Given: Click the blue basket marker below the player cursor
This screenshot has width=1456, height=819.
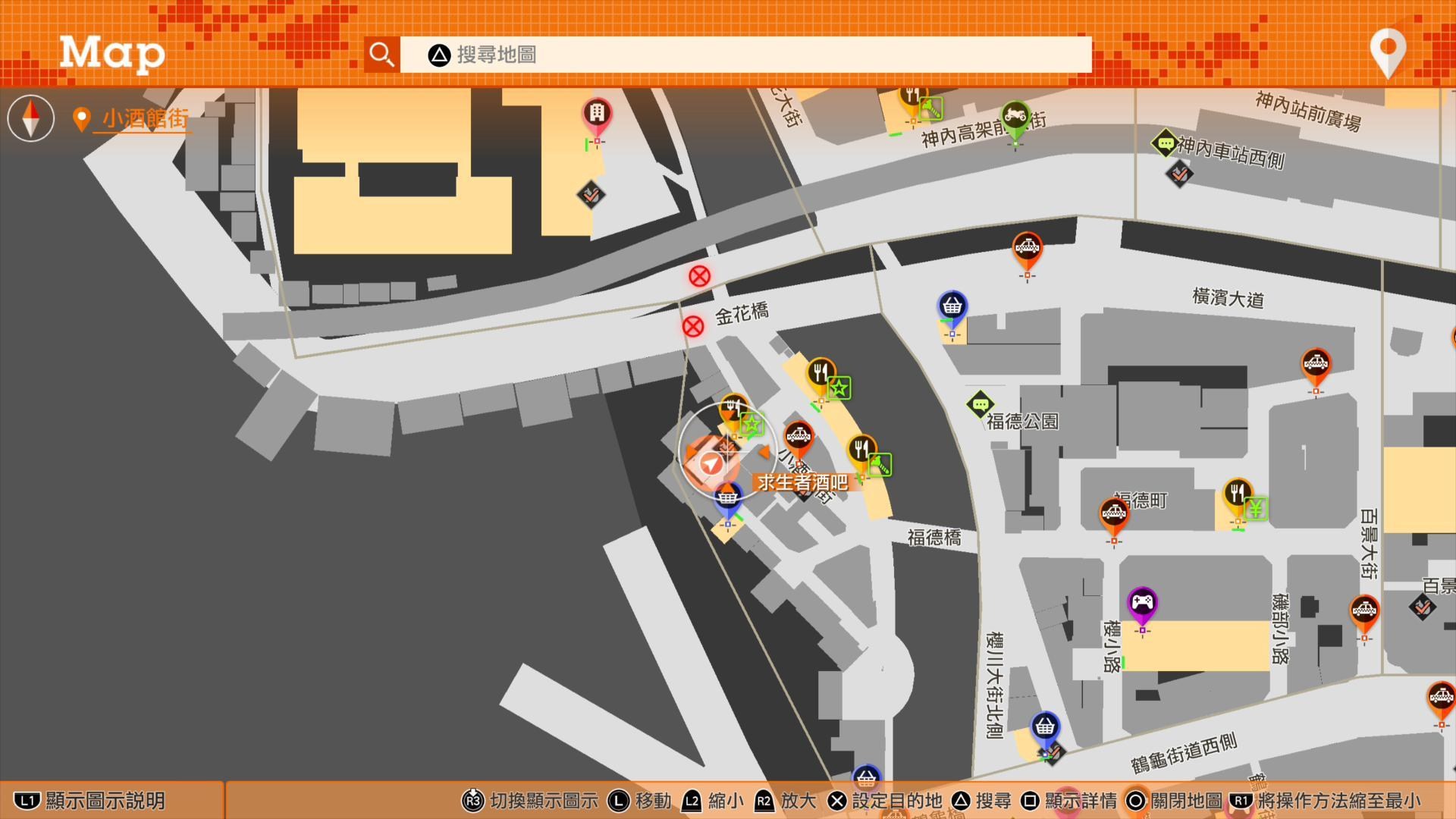Looking at the screenshot, I should click(x=728, y=502).
